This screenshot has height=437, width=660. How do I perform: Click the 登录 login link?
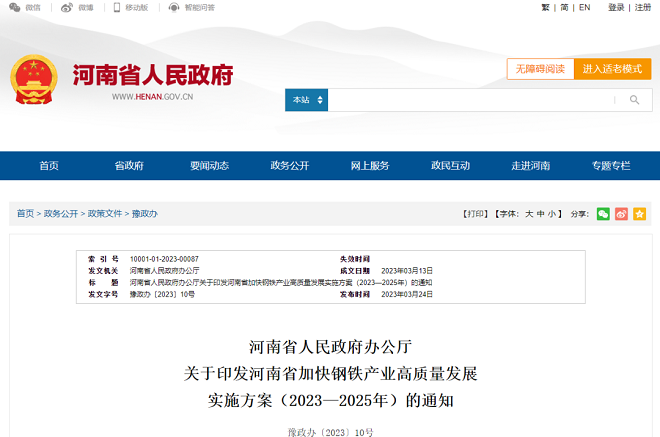[616, 8]
